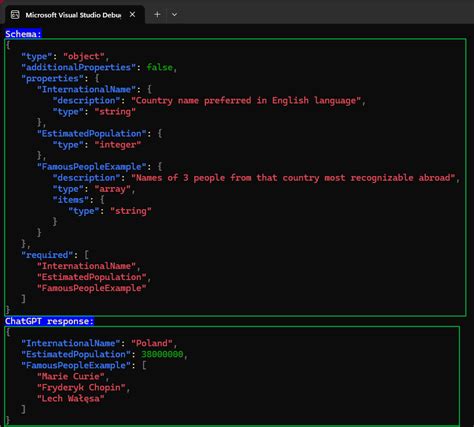
Task: Click the terminal icon on the tab
Action: [15, 15]
